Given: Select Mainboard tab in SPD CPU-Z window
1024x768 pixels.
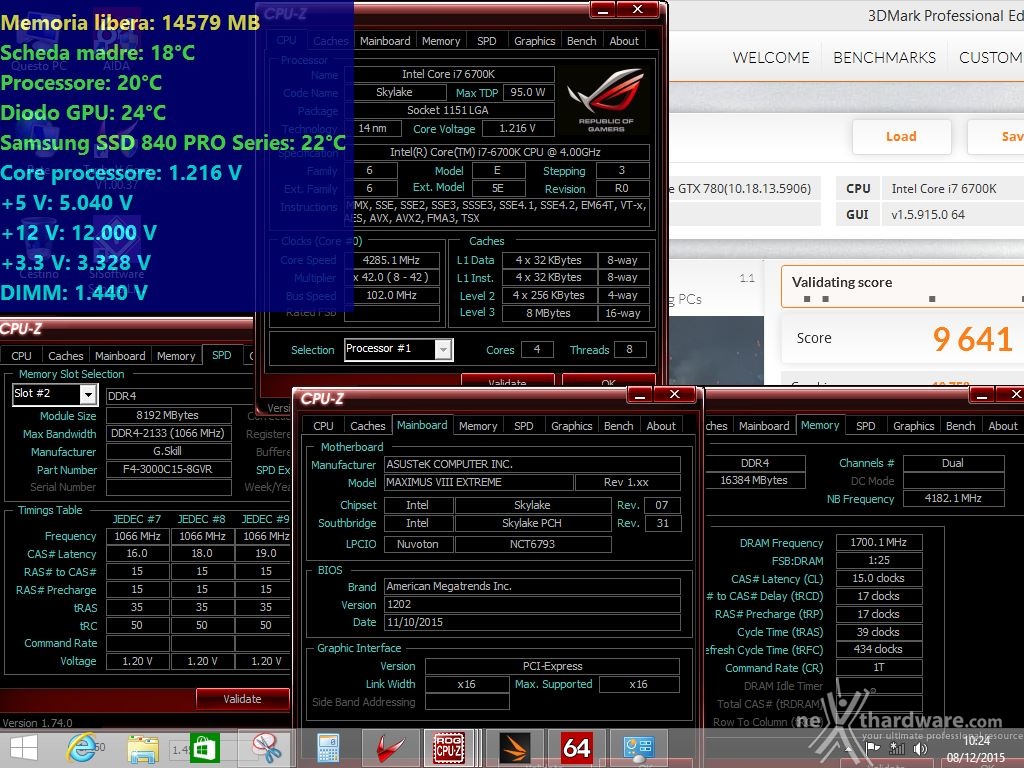Looking at the screenshot, I should pyautogui.click(x=120, y=356).
